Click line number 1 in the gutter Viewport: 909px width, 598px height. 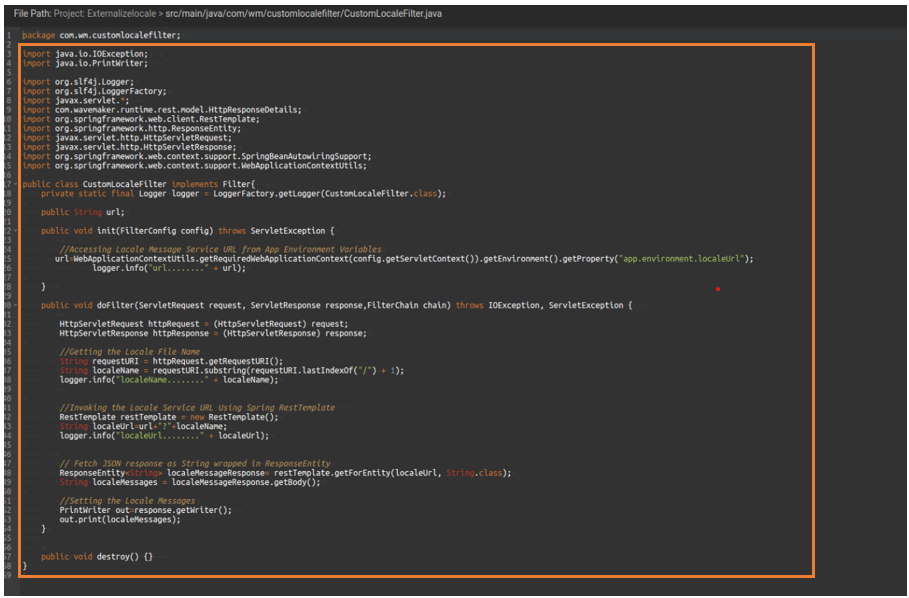[x=9, y=35]
